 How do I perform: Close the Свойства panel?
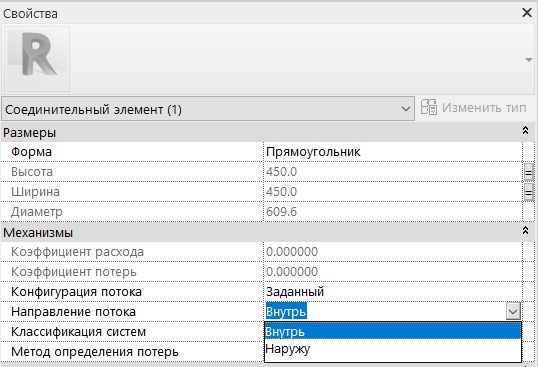point(527,13)
